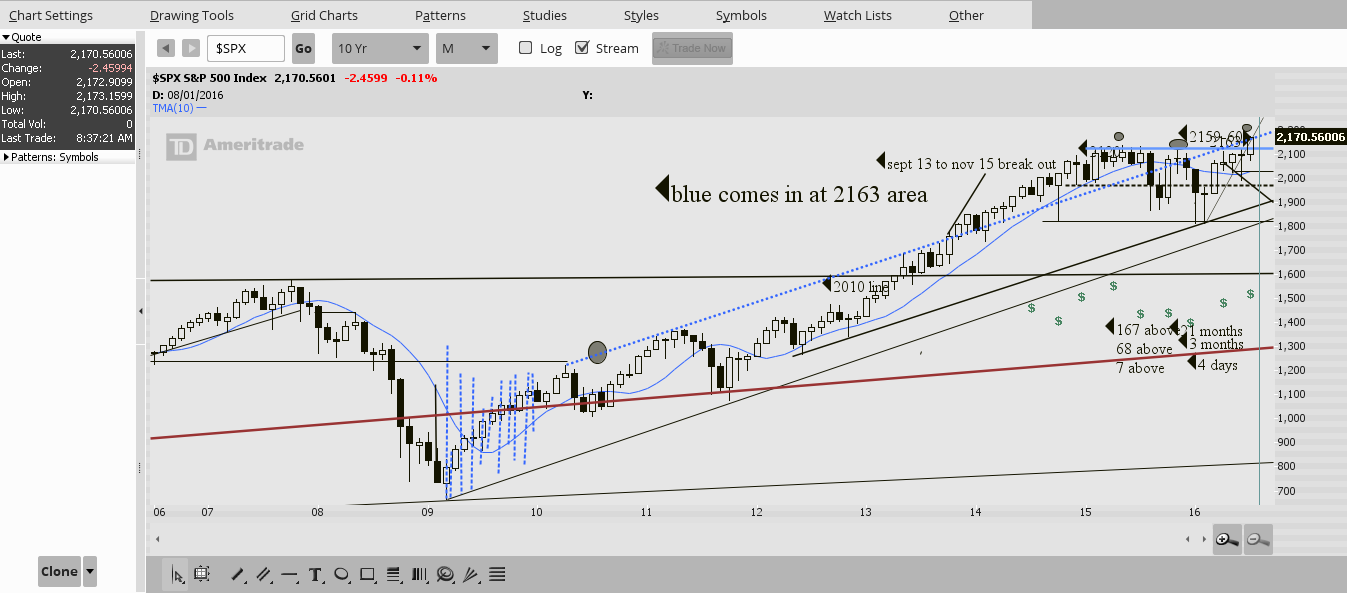Select the Fibonacci time zones tool
This screenshot has width=1347, height=593.
[x=419, y=574]
